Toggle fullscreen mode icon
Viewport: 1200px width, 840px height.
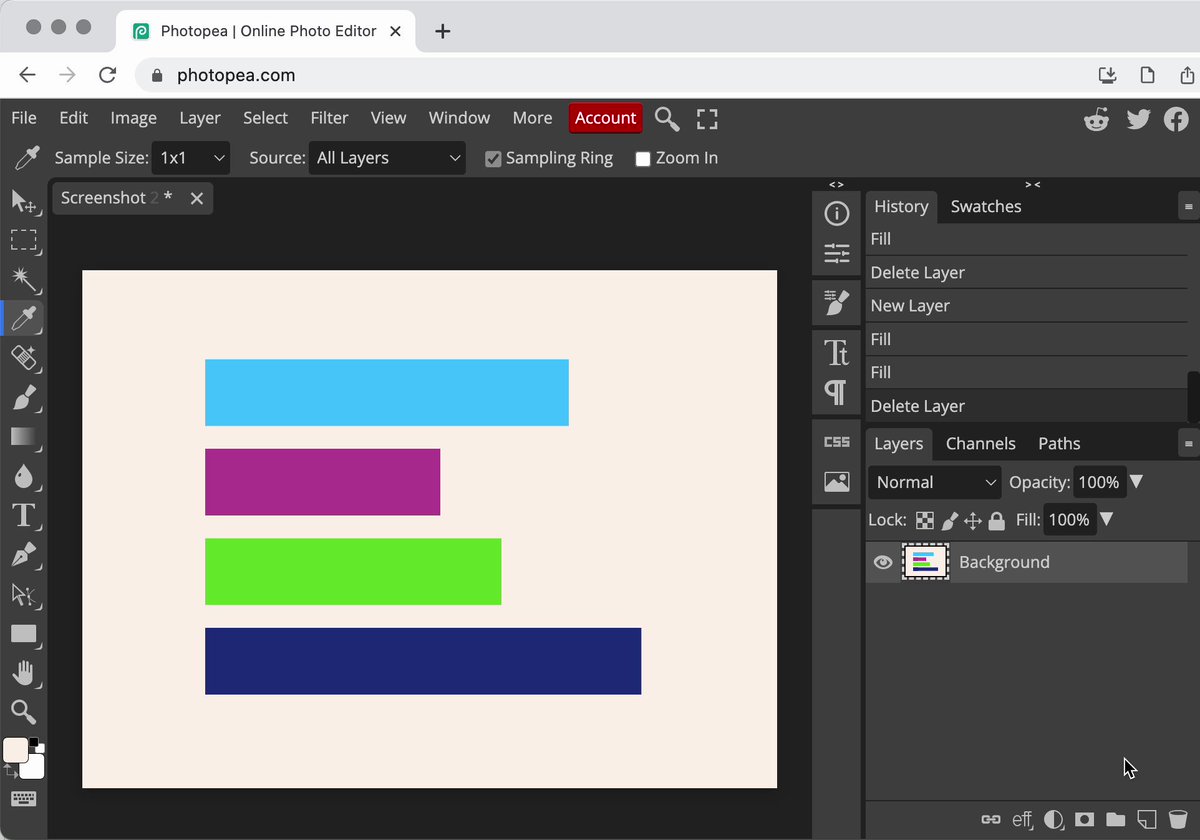pos(707,119)
